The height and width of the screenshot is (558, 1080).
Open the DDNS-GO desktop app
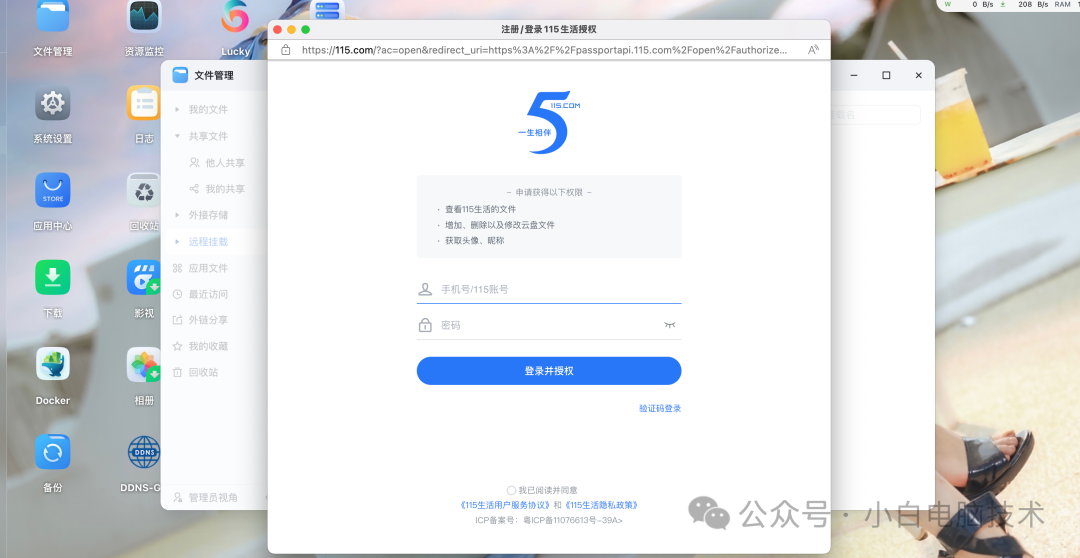tap(144, 452)
